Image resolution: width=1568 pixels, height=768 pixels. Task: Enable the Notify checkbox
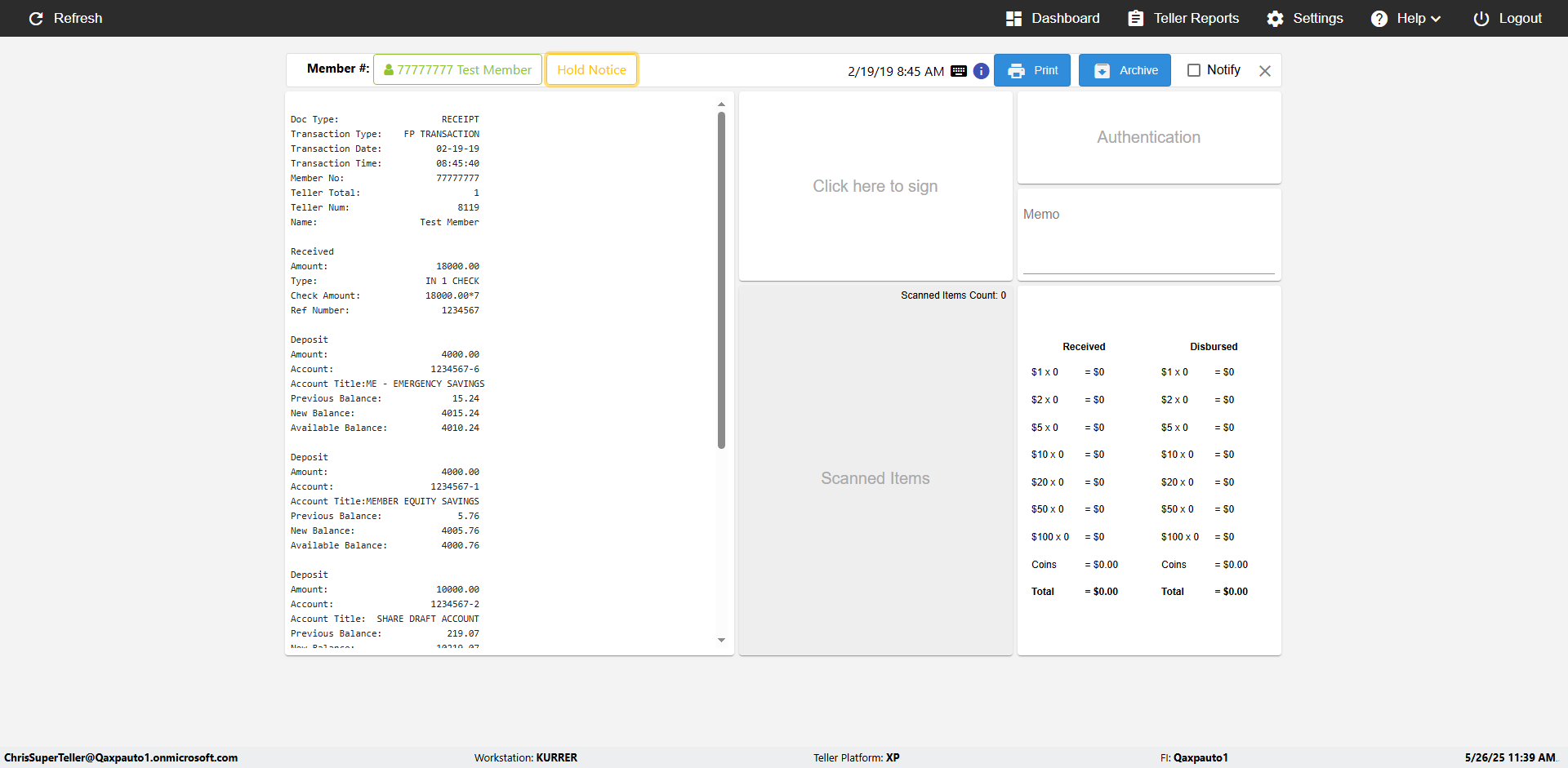click(x=1193, y=70)
